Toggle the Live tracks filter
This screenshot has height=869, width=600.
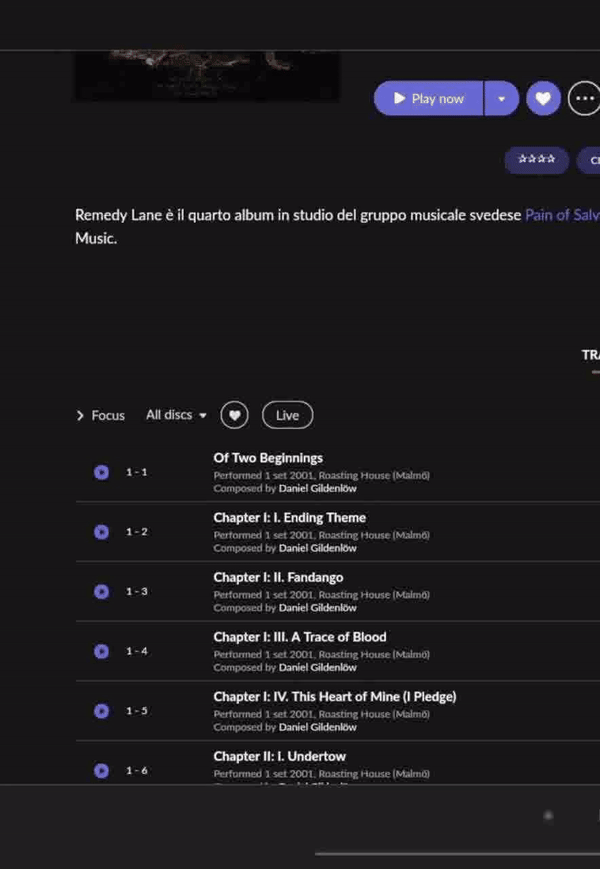pos(287,415)
